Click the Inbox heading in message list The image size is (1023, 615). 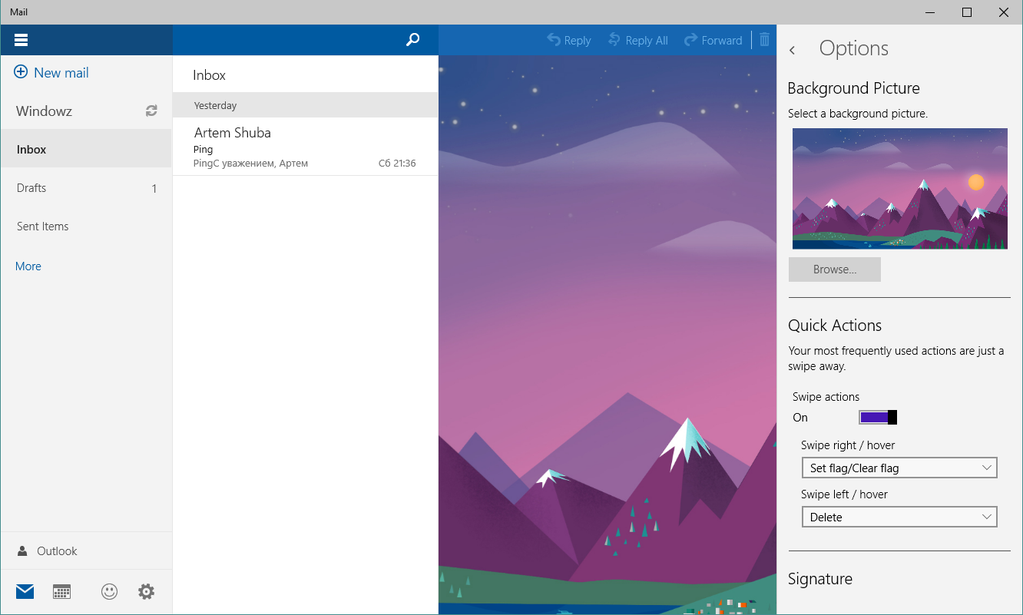click(x=209, y=75)
